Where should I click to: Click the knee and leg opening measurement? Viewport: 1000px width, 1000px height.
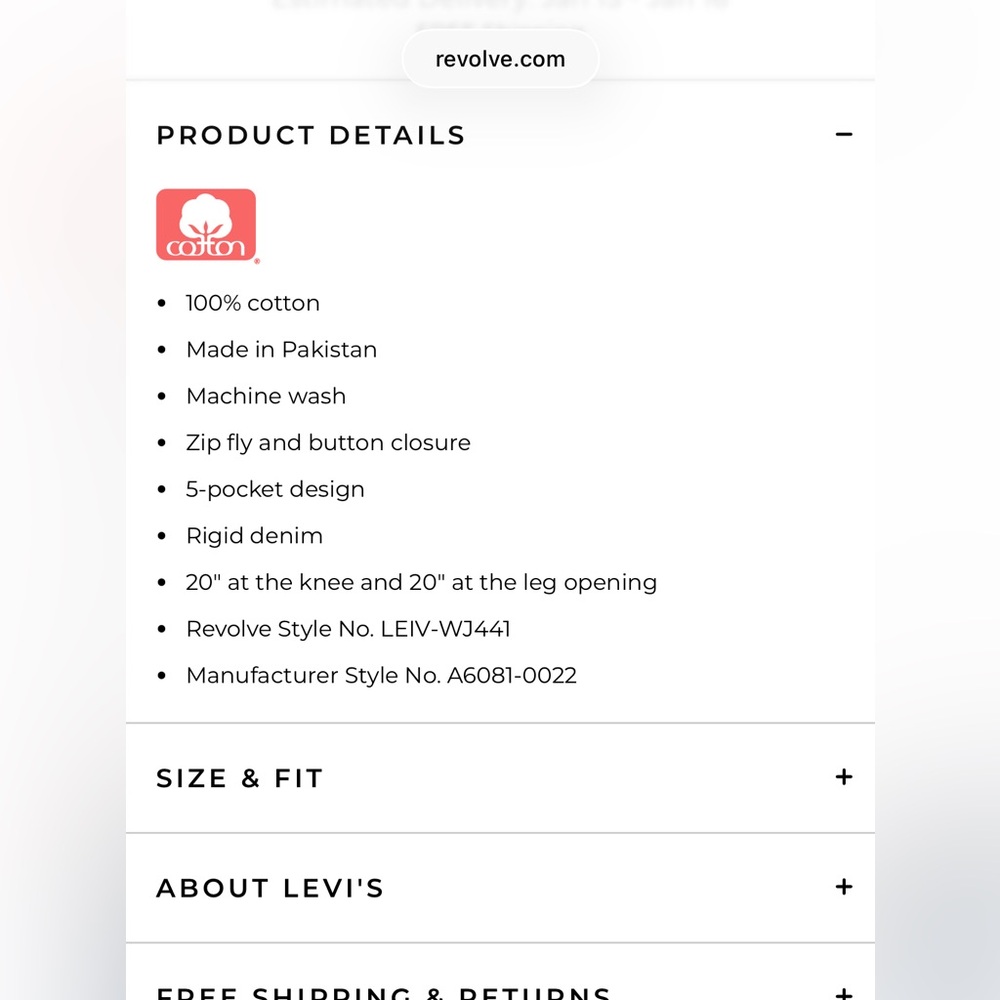click(x=421, y=582)
